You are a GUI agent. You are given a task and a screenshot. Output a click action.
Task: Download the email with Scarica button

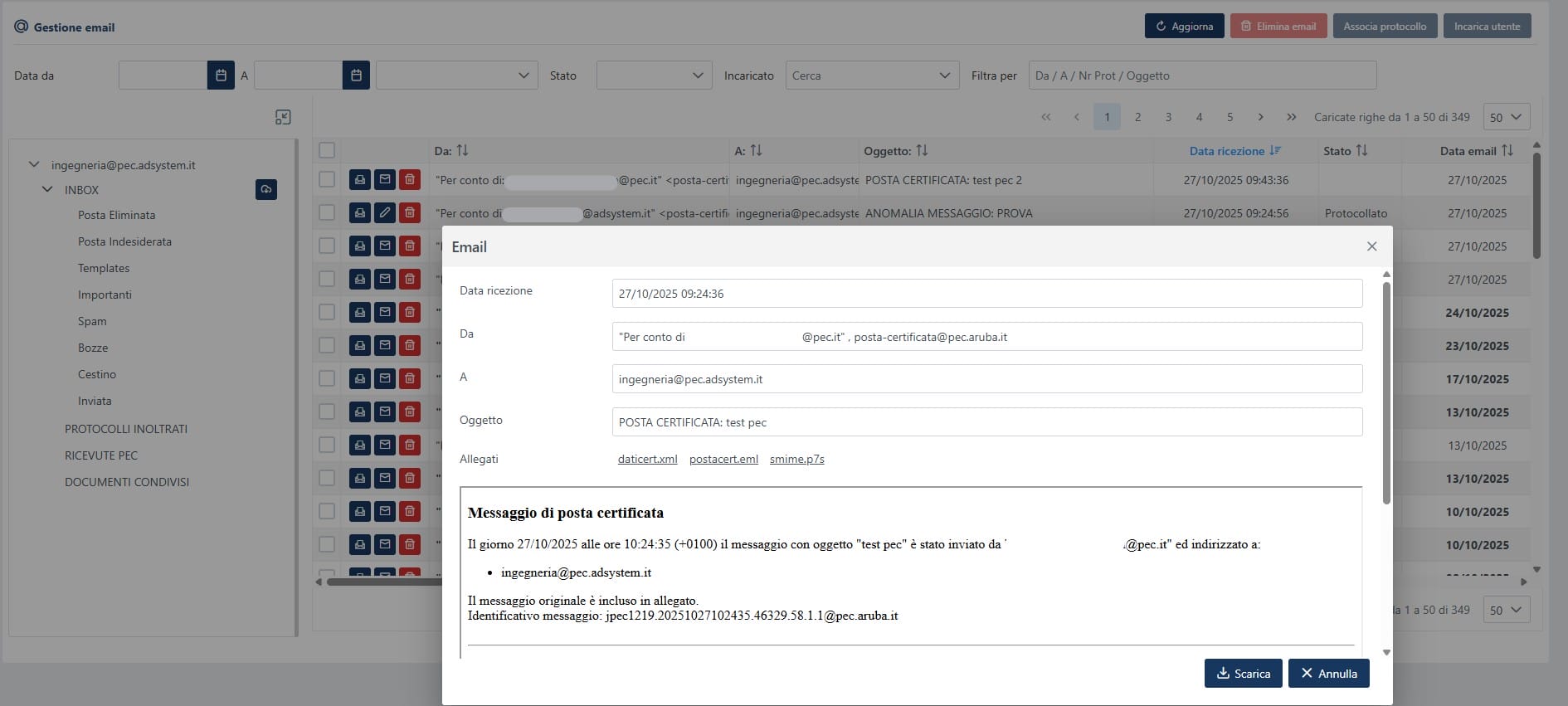point(1243,674)
